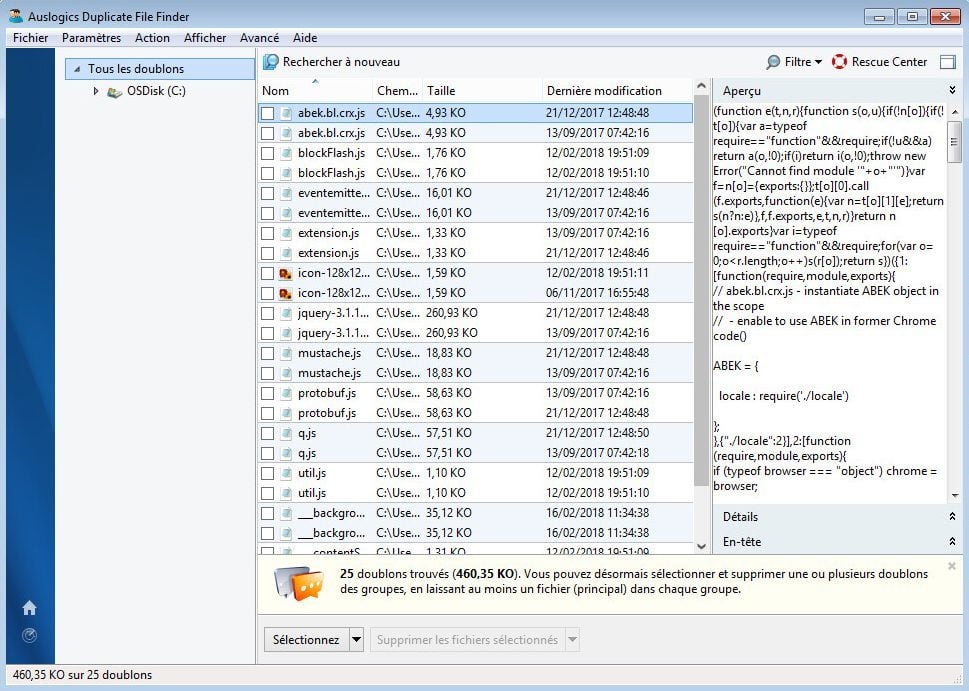Click the round gauge icon below Home
The image size is (969, 691).
[29, 635]
